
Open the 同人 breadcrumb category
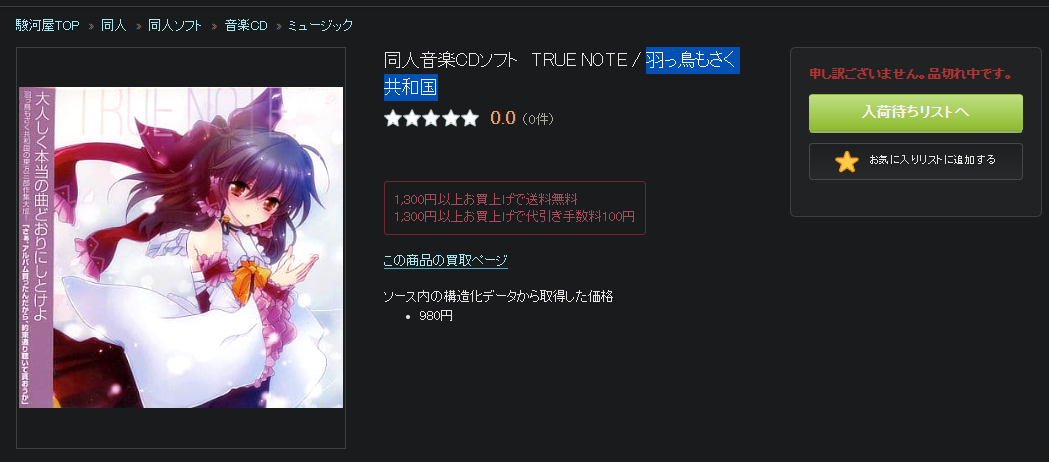(114, 25)
